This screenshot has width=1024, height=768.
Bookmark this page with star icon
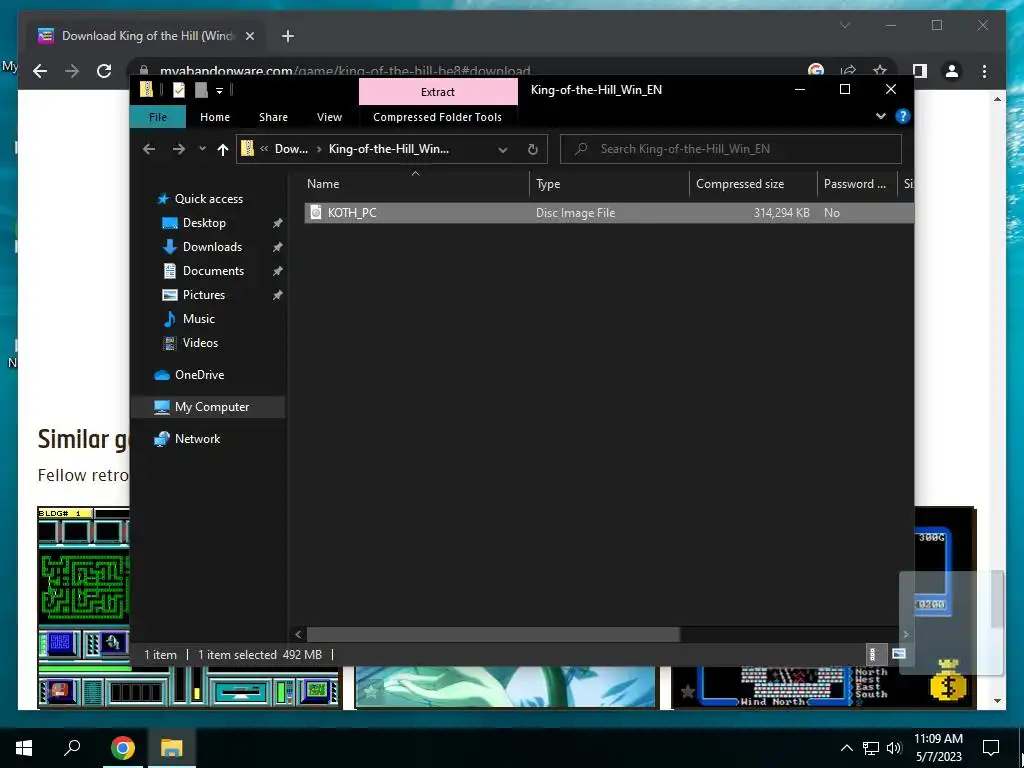coord(880,71)
